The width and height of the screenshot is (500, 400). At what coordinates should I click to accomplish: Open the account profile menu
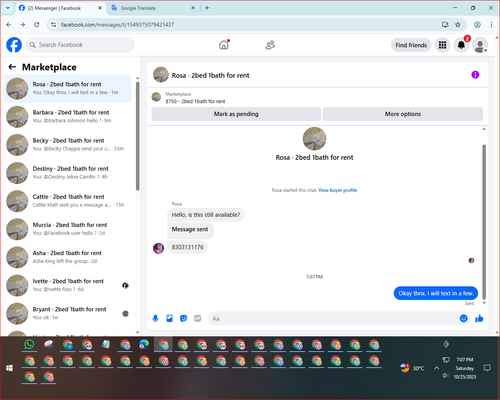(480, 45)
